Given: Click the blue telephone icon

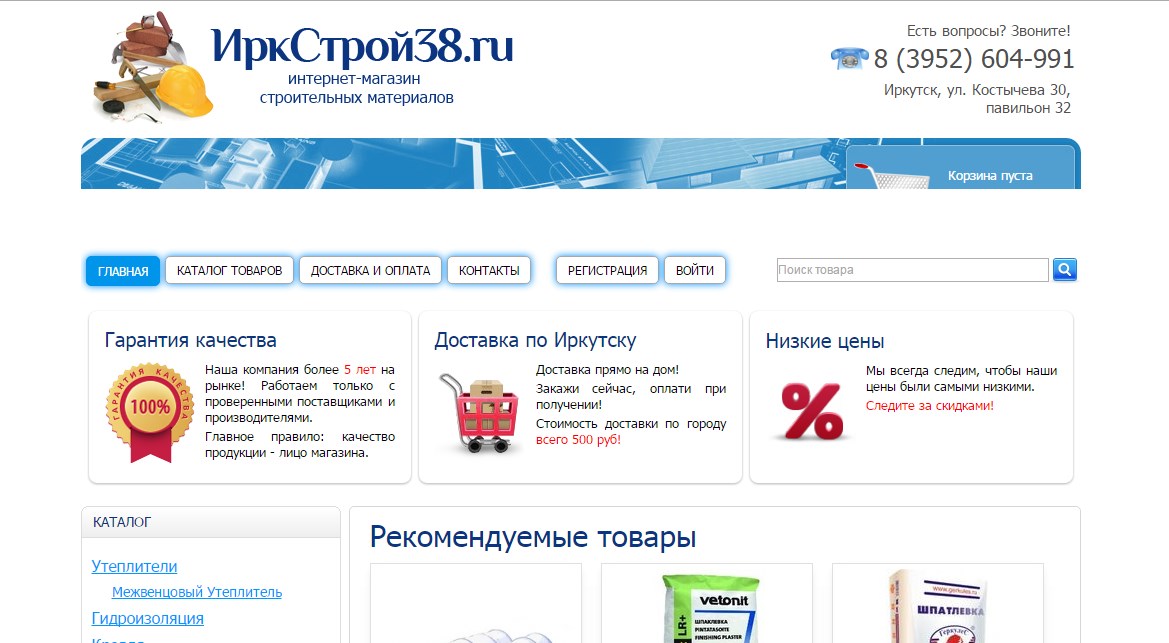Looking at the screenshot, I should click(x=849, y=59).
